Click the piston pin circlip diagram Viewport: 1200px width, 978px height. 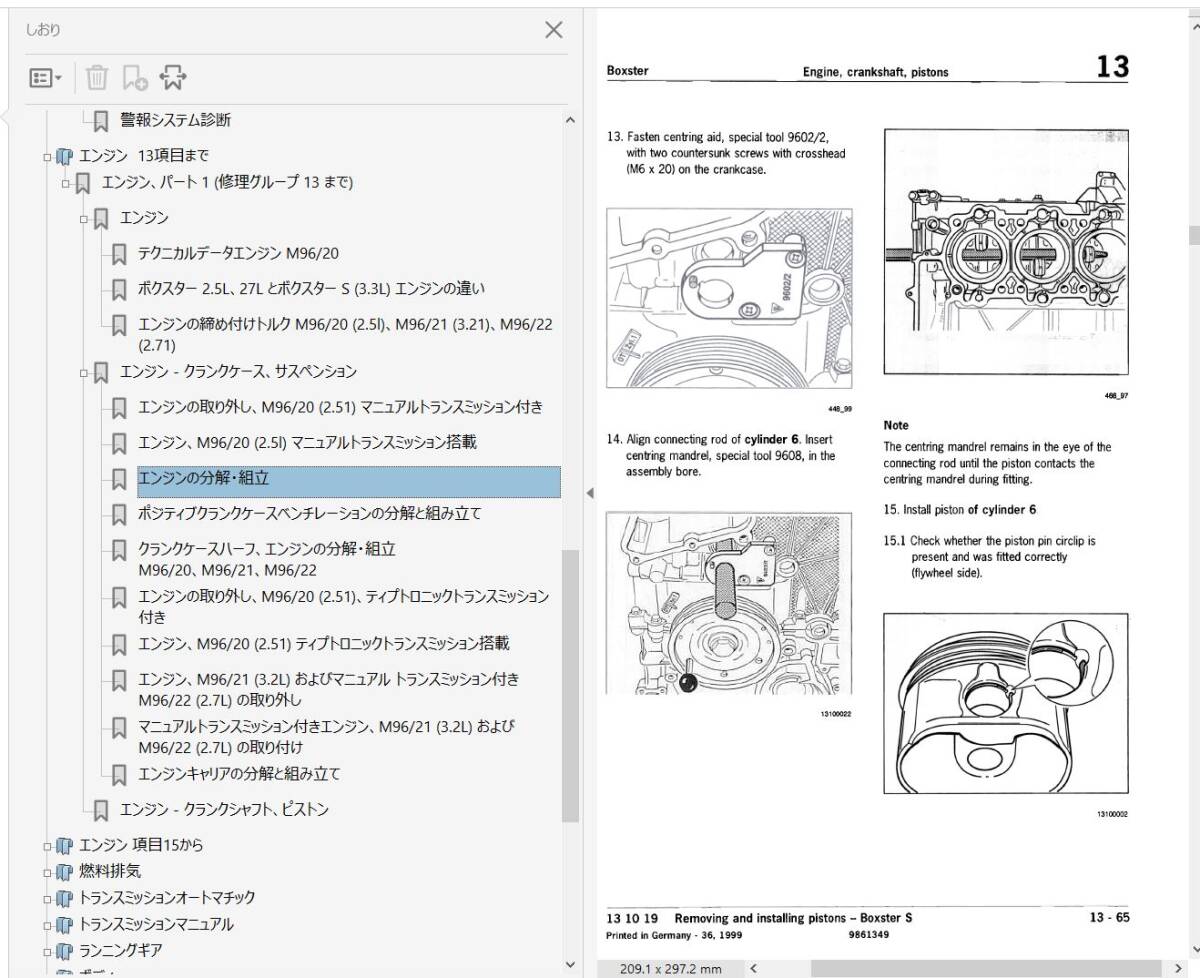point(1006,703)
